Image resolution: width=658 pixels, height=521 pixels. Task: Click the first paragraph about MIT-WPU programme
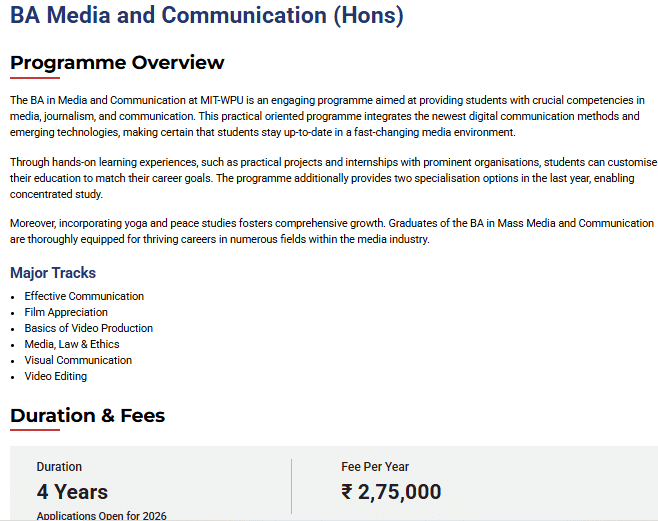pyautogui.click(x=326, y=116)
